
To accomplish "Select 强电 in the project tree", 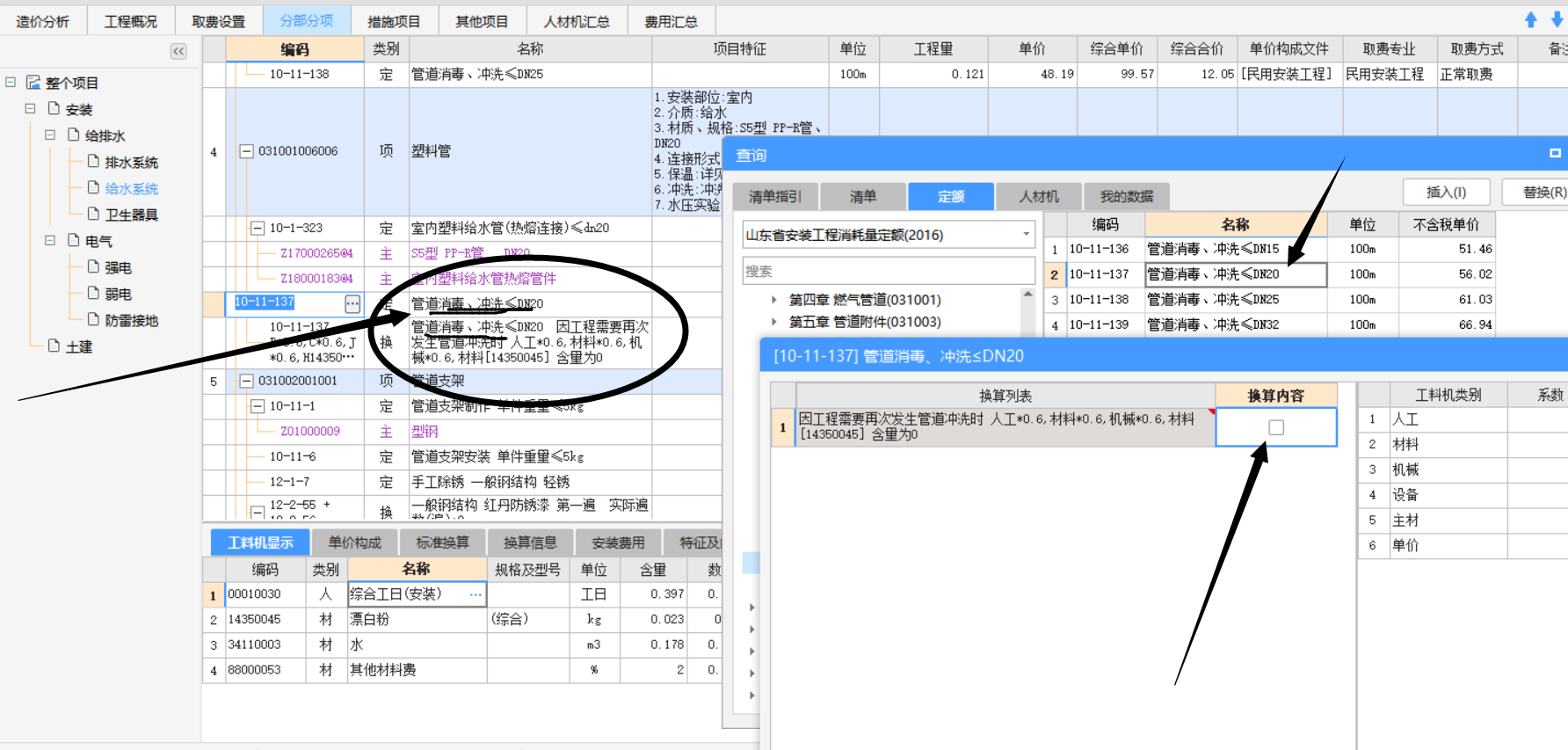I will point(118,267).
